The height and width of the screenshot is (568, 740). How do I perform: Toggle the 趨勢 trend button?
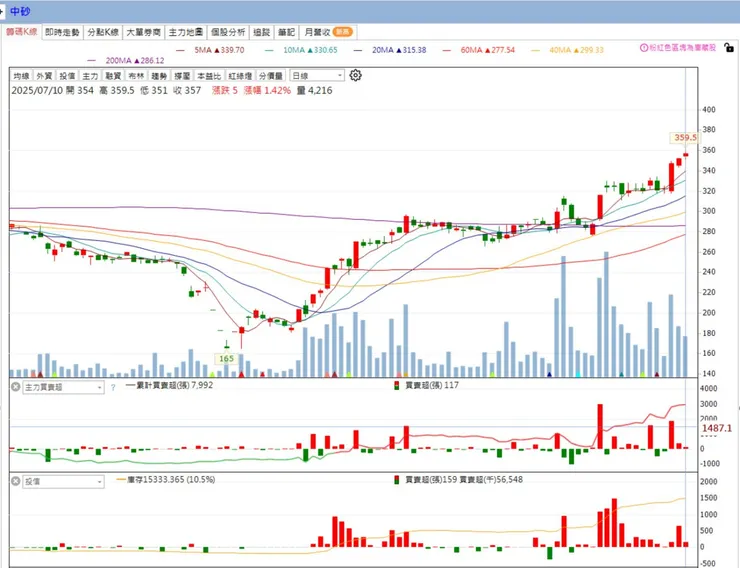[x=159, y=76]
